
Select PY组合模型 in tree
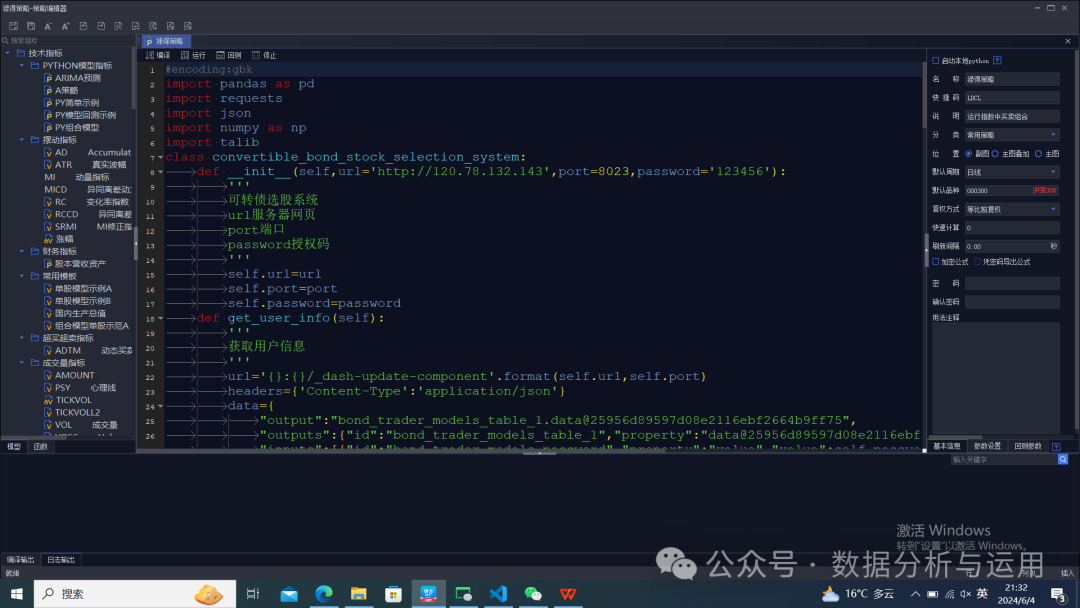[x=77, y=127]
